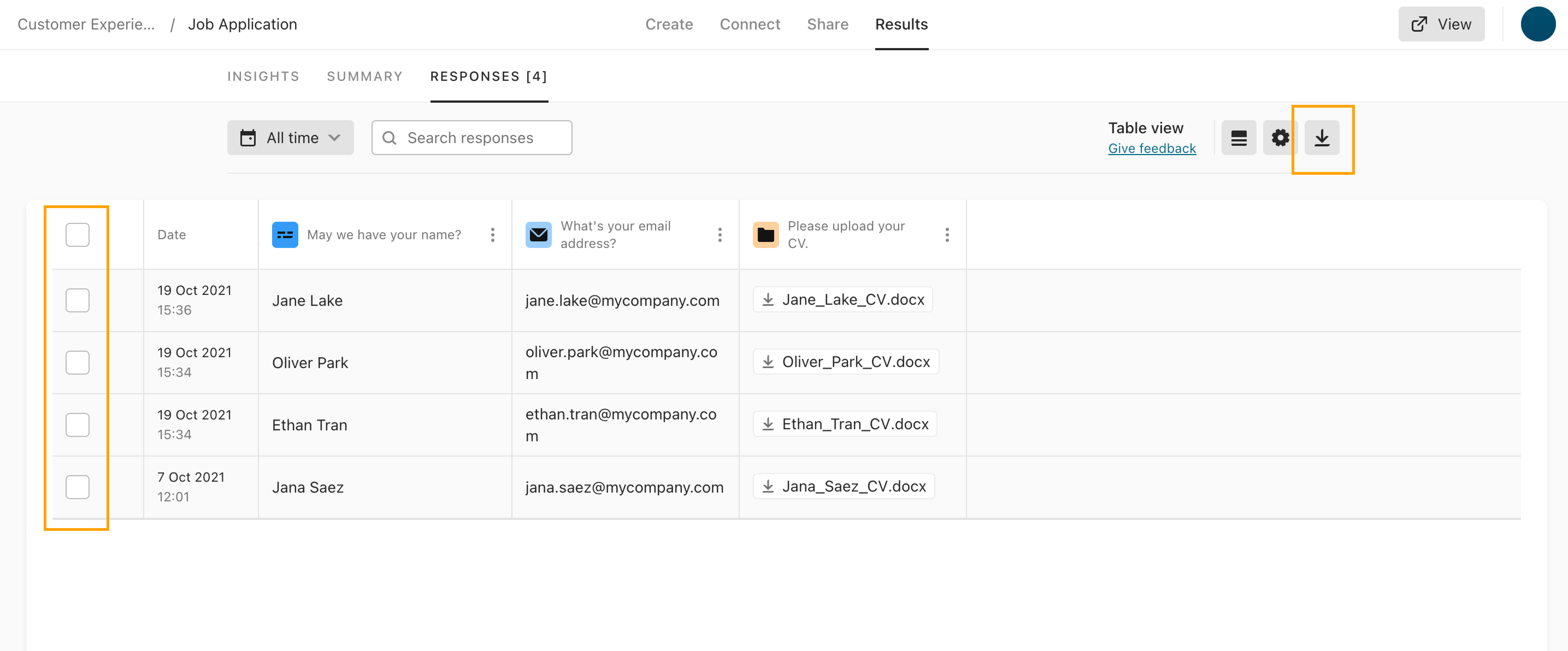Screen dimensions: 1568x651
Task: Click external link icon in View button
Action: pos(1419,24)
